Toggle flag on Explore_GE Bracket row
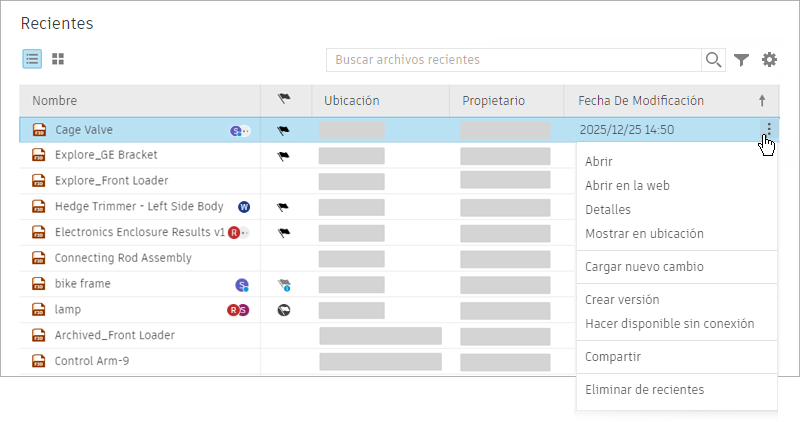800x422 pixels. pos(283,156)
